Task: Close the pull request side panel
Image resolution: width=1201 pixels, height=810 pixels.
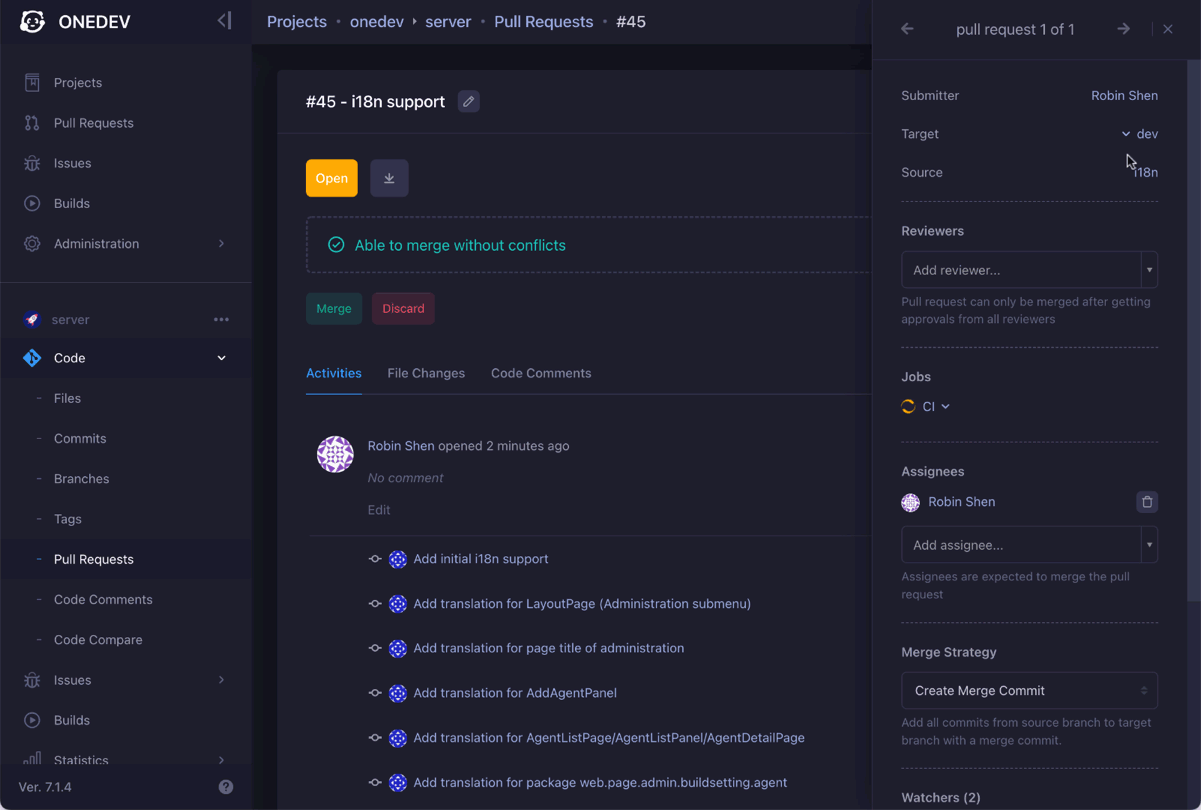Action: [1168, 29]
